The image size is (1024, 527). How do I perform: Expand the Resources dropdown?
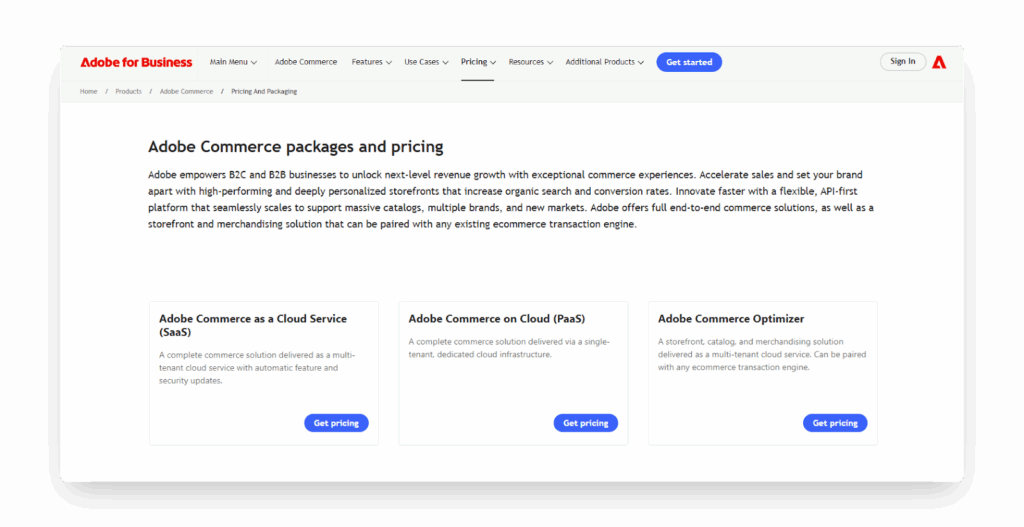coord(531,62)
